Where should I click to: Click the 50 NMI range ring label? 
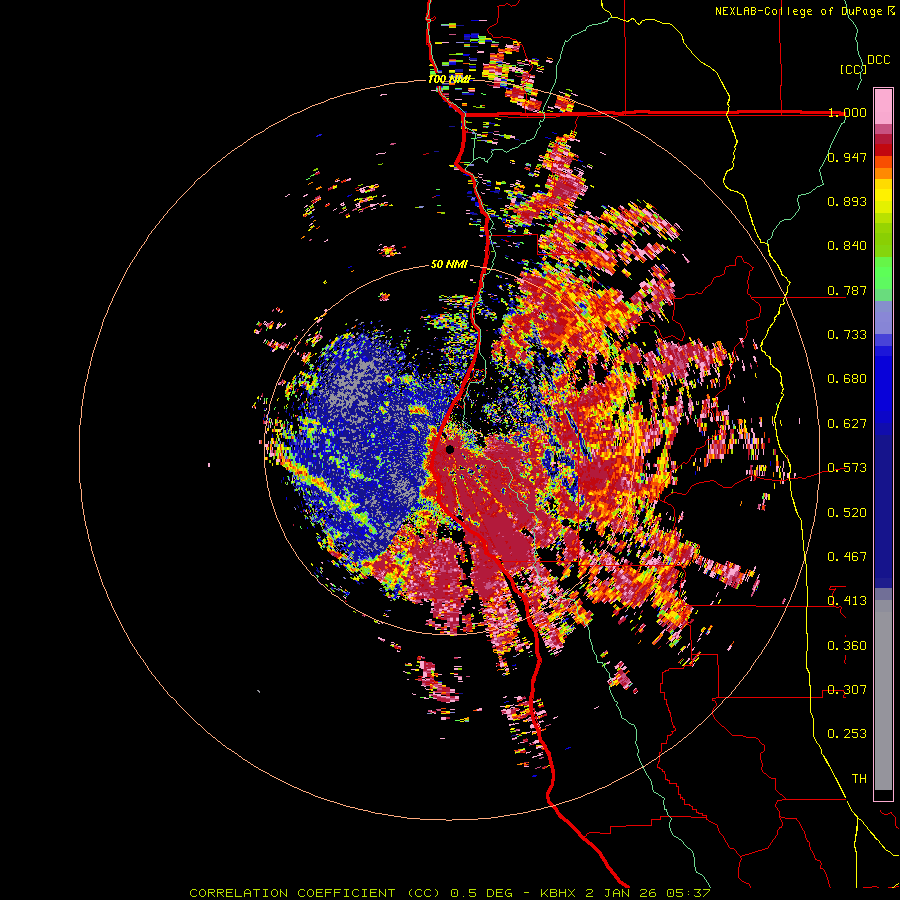coord(449,264)
